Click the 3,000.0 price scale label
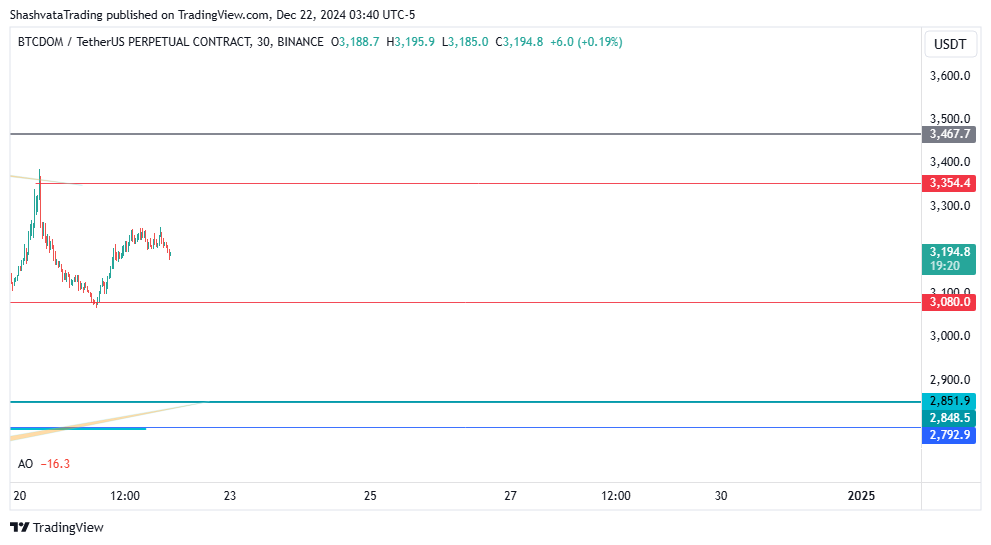The width and height of the screenshot is (991, 545). 950,336
